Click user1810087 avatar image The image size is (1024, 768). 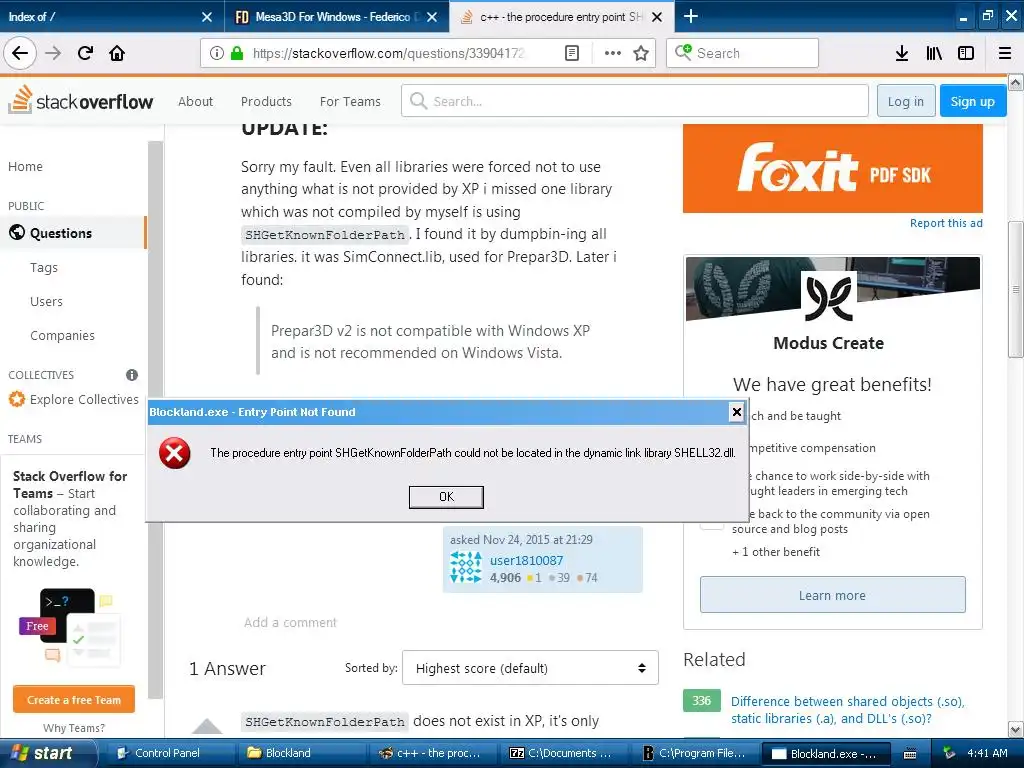pyautogui.click(x=466, y=568)
